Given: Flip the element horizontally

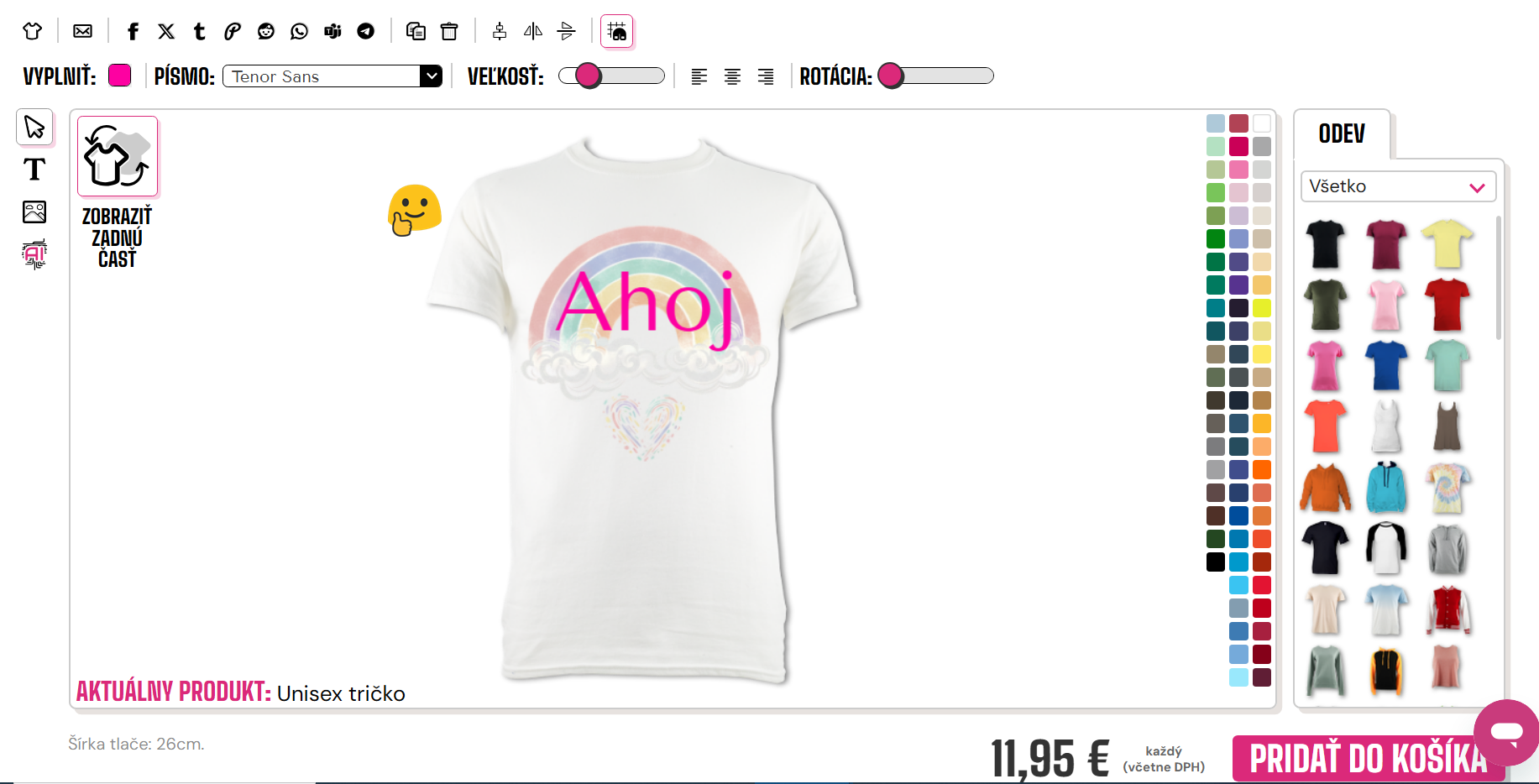Looking at the screenshot, I should click(533, 32).
